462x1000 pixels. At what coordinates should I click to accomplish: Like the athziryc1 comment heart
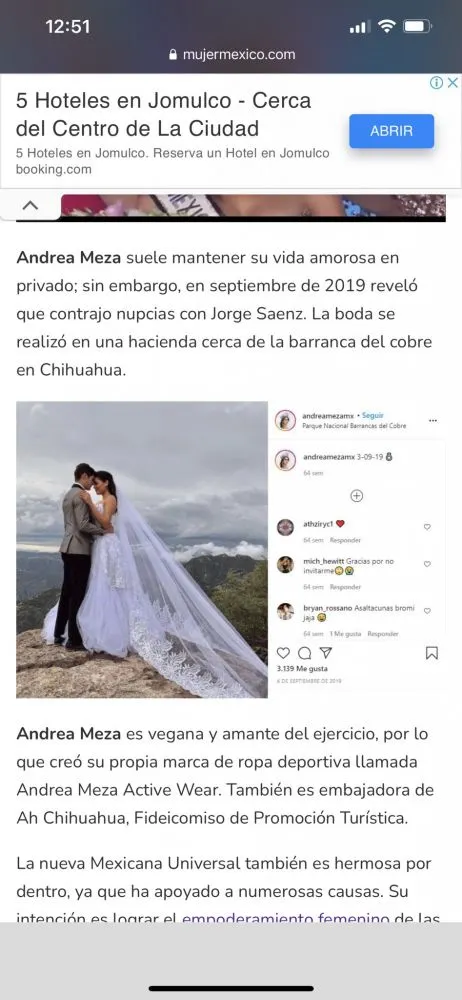(x=428, y=527)
